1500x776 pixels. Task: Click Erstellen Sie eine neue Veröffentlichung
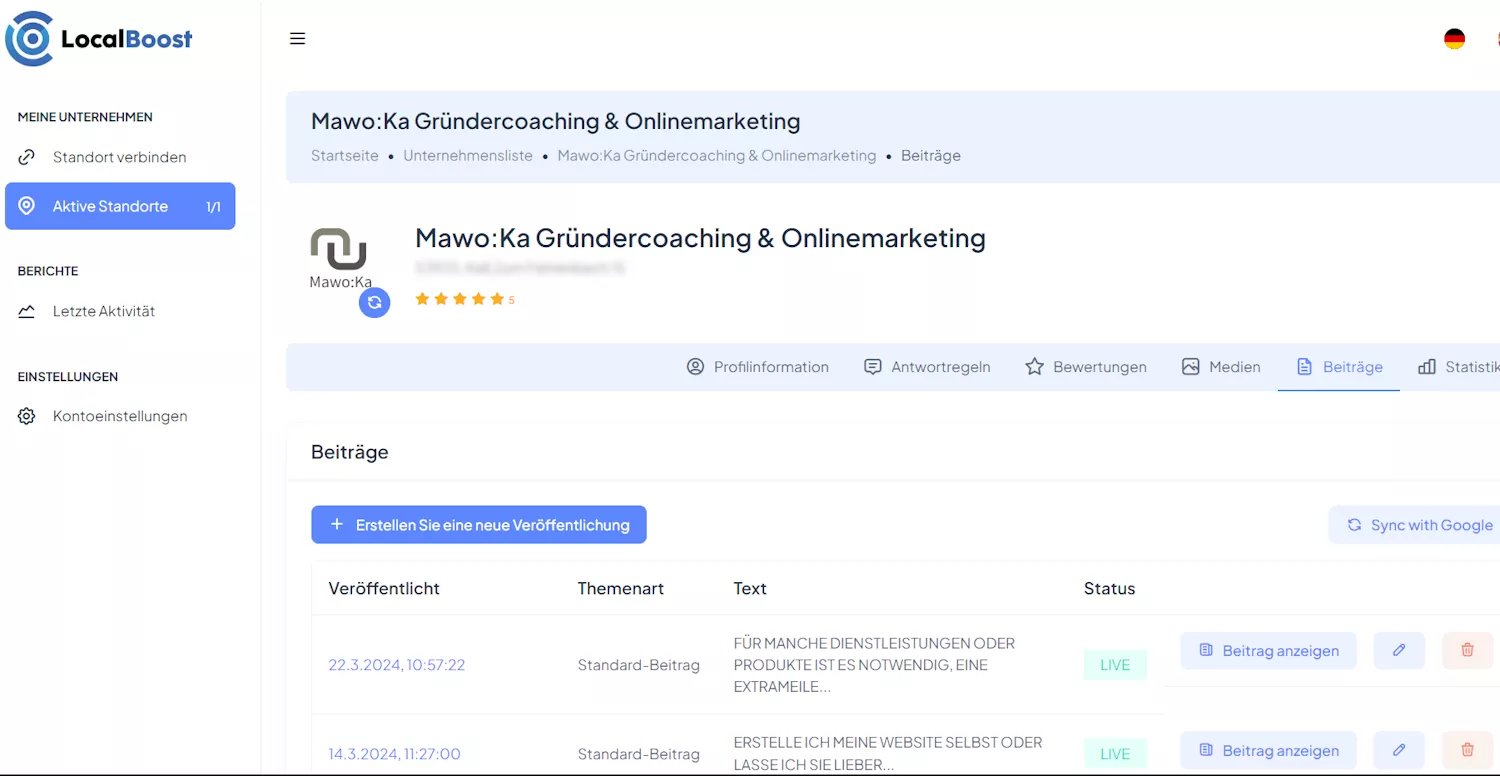(479, 525)
